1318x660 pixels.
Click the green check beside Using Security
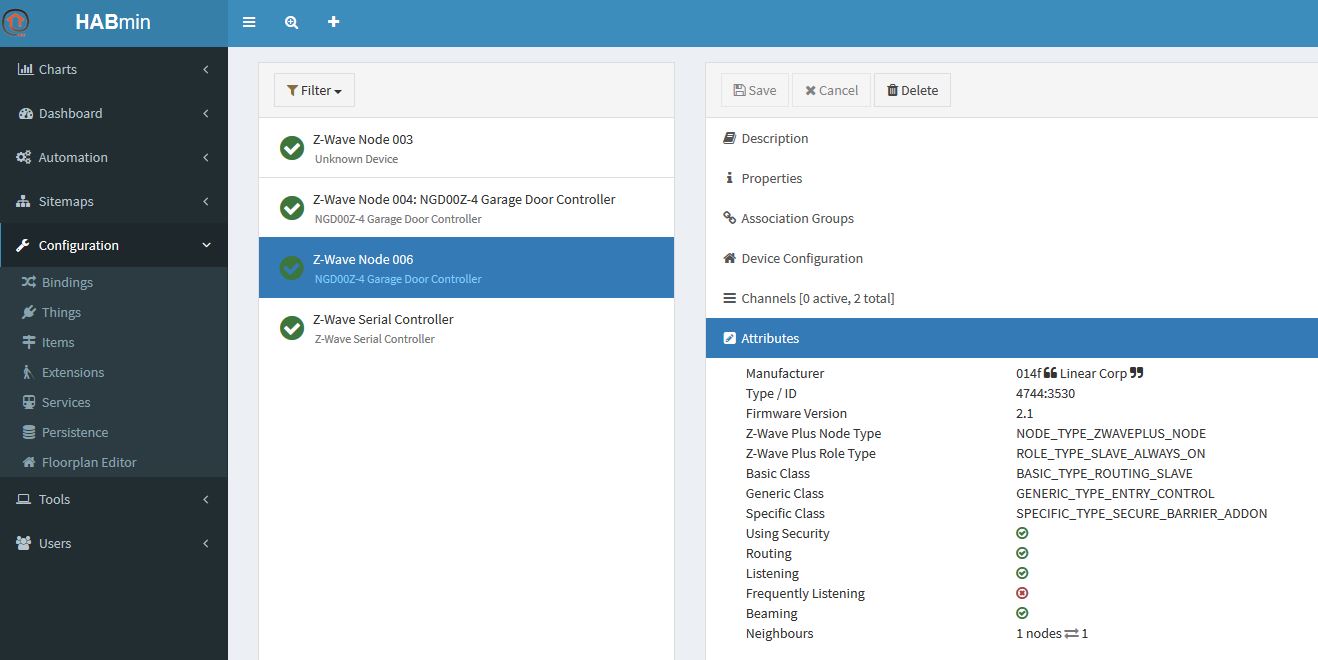coord(1022,533)
